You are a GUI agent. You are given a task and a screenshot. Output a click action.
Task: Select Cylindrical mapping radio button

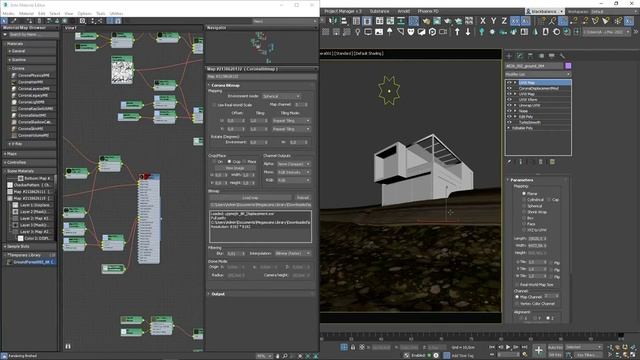(x=524, y=200)
